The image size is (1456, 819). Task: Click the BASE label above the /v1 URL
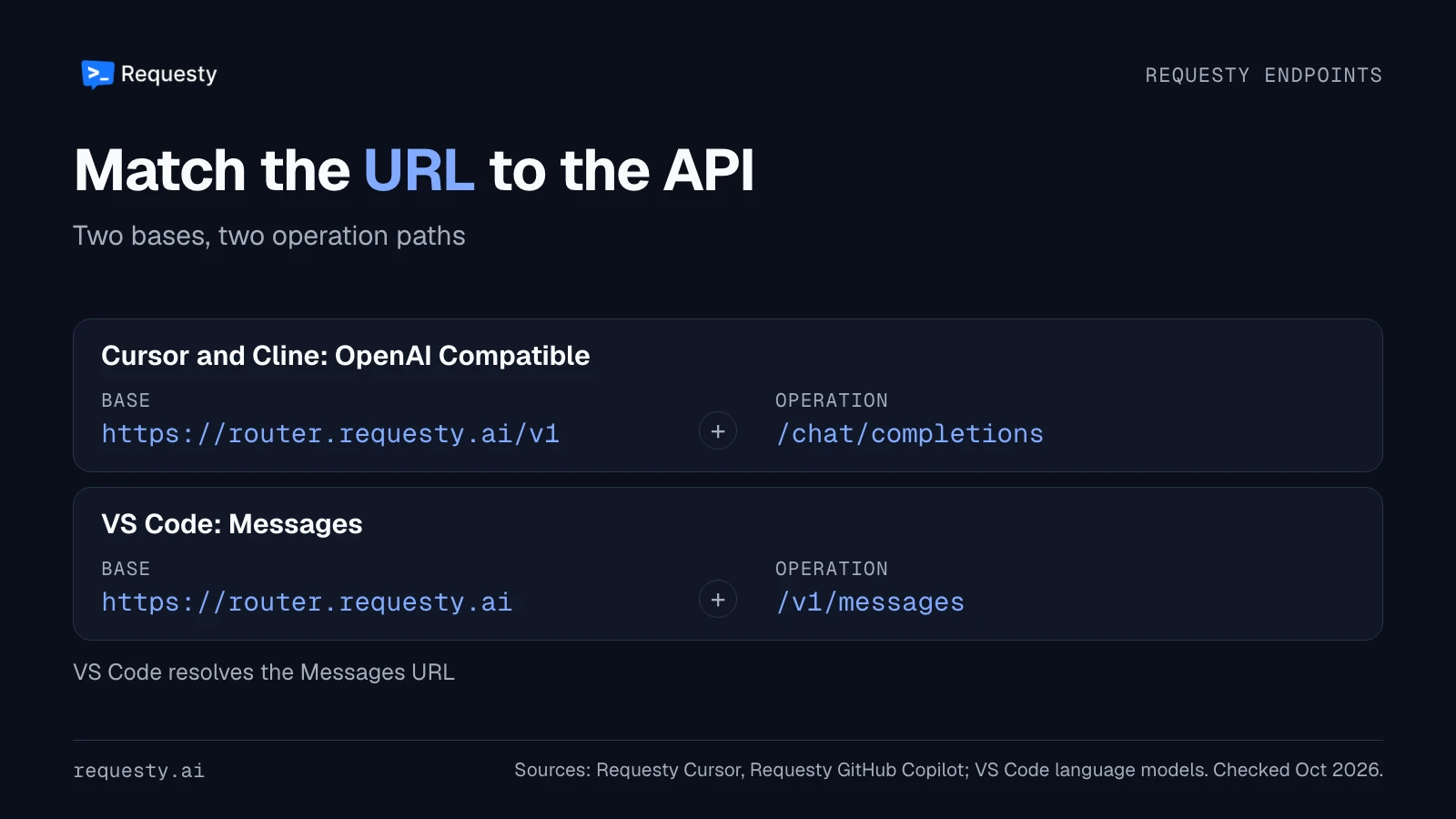pos(126,400)
